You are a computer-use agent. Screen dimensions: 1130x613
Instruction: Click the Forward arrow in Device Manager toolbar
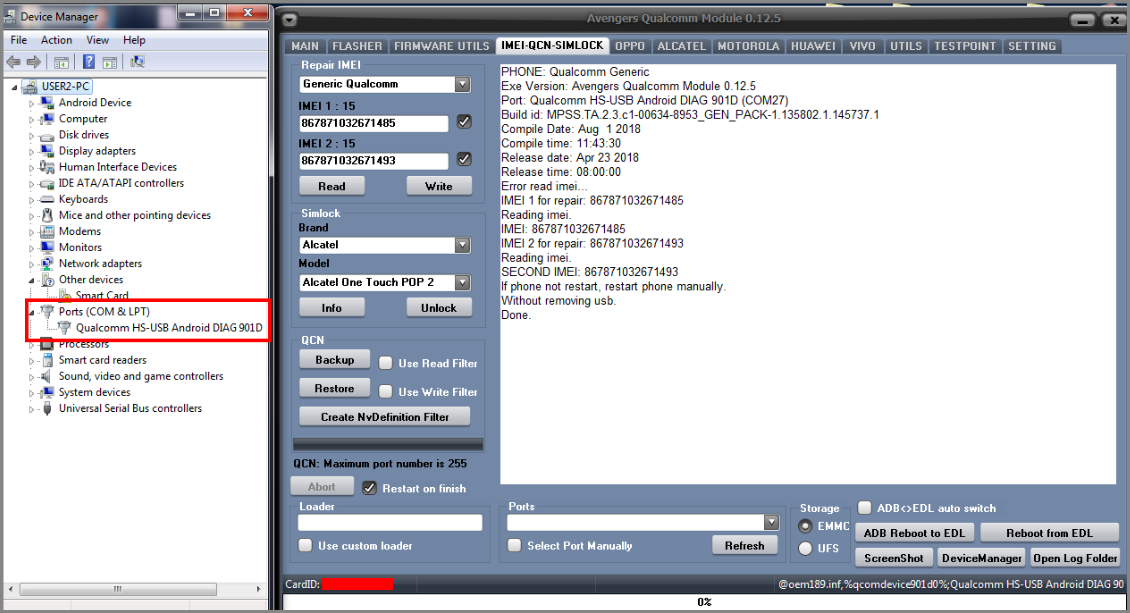[33, 63]
